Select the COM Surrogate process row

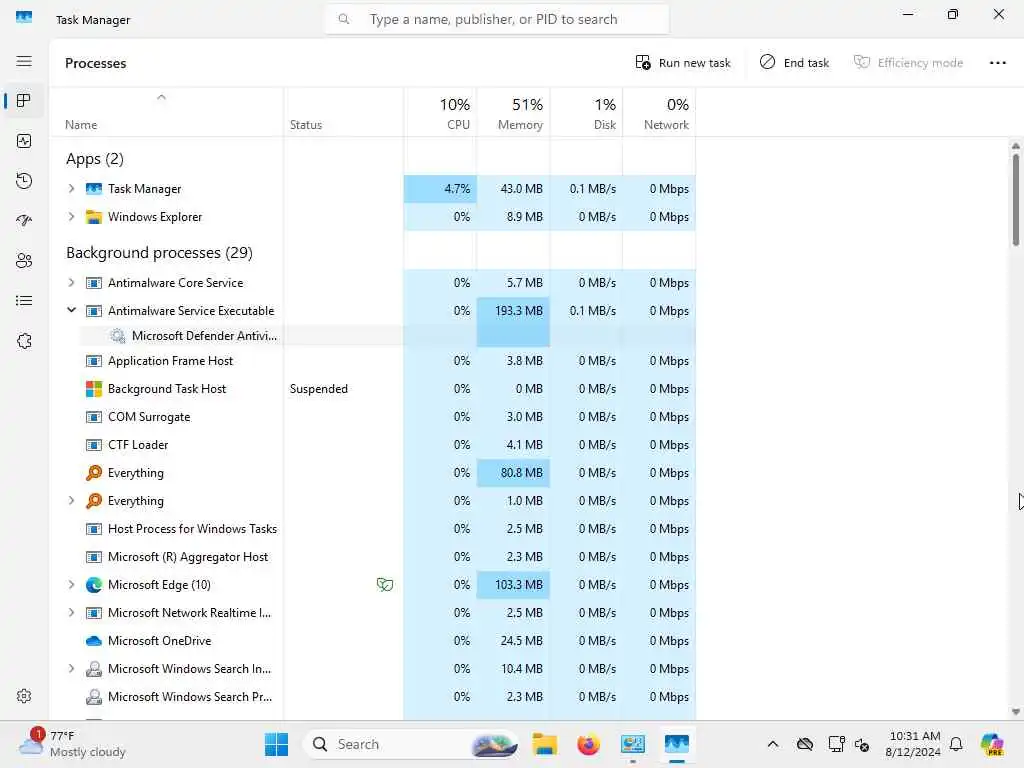pos(373,417)
